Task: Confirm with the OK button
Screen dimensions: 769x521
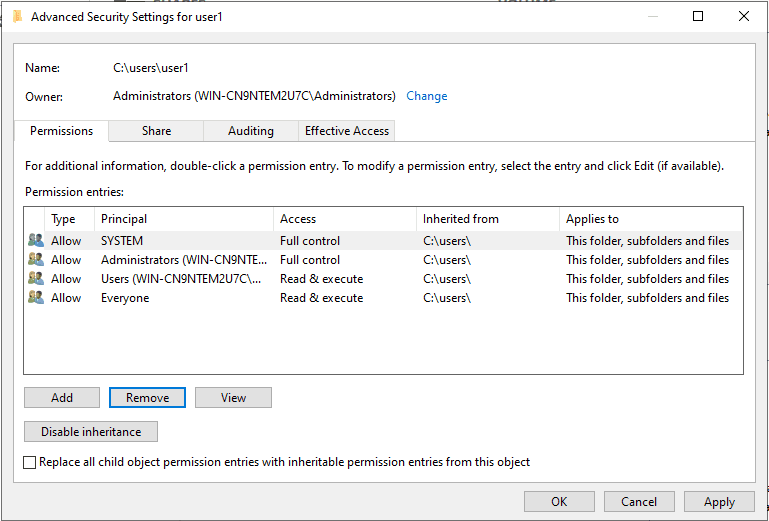Action: [x=558, y=501]
